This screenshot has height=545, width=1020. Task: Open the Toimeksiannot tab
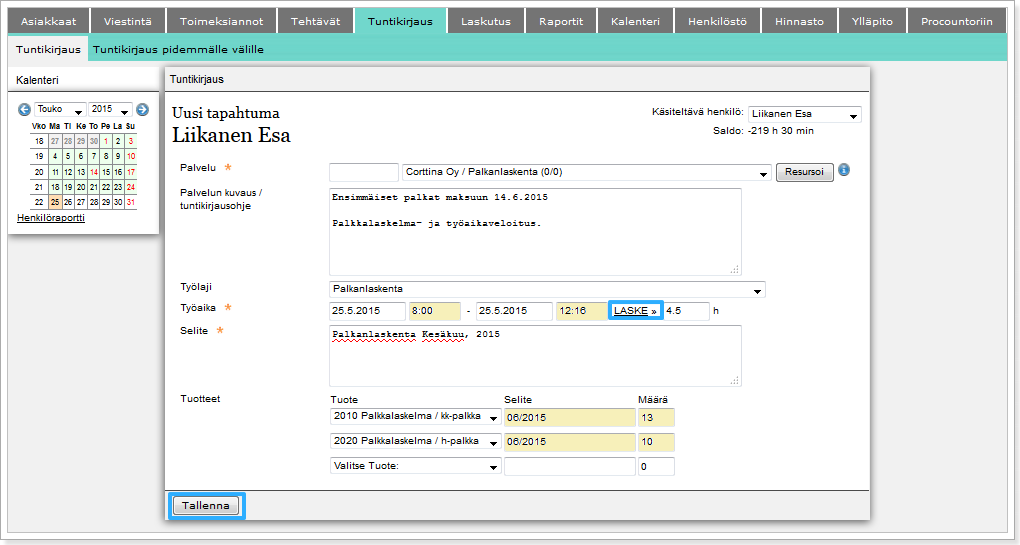(222, 21)
